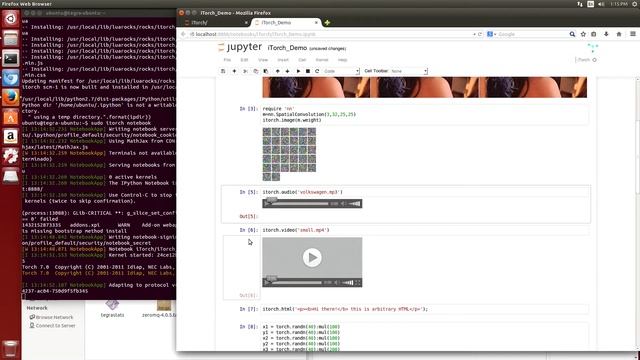Rename the notebook title iTorch_Demo
Viewport: 640px width, 360px height.
point(287,48)
